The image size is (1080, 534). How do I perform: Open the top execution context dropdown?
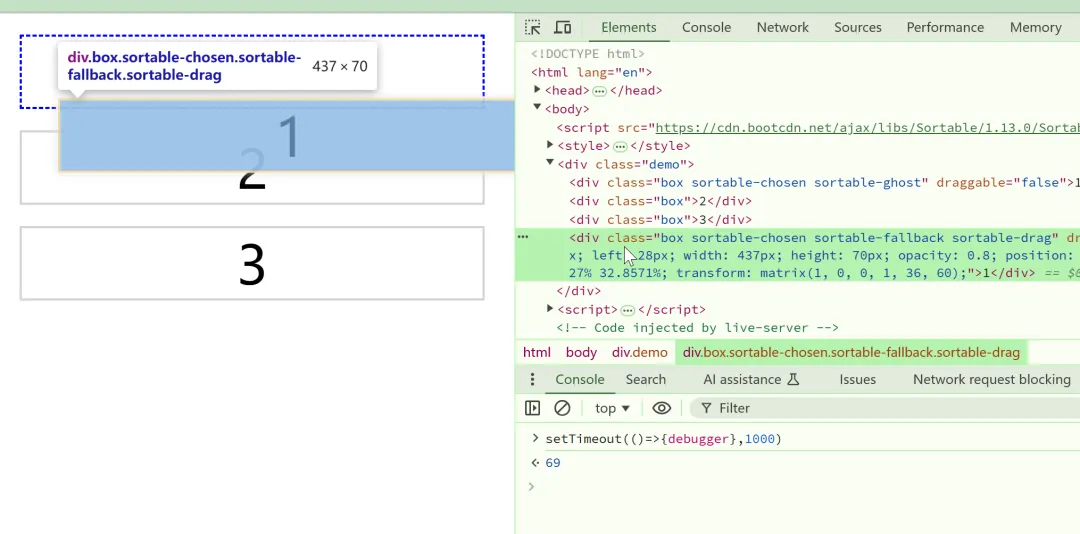point(612,408)
